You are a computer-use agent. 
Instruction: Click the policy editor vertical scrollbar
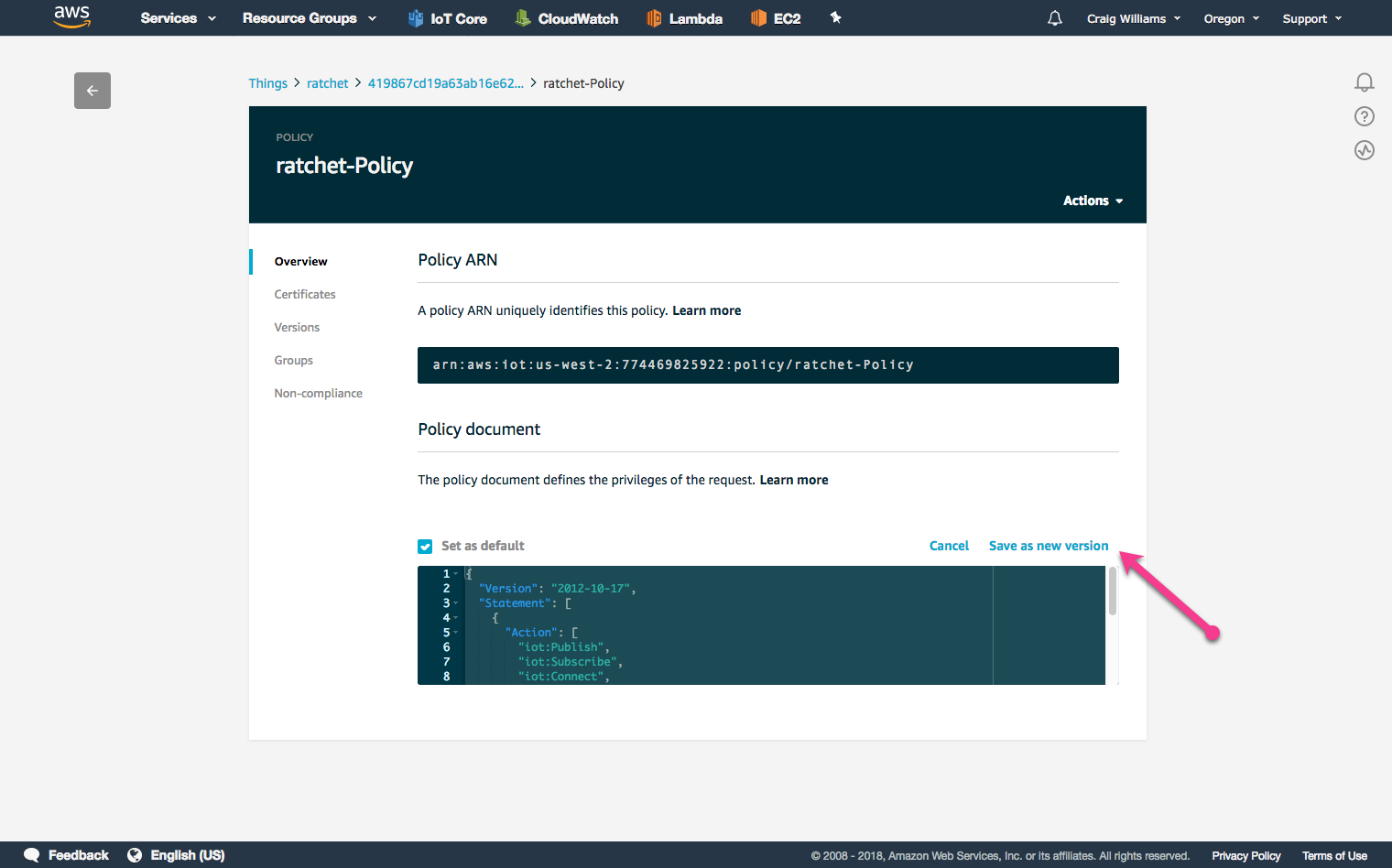(1113, 591)
